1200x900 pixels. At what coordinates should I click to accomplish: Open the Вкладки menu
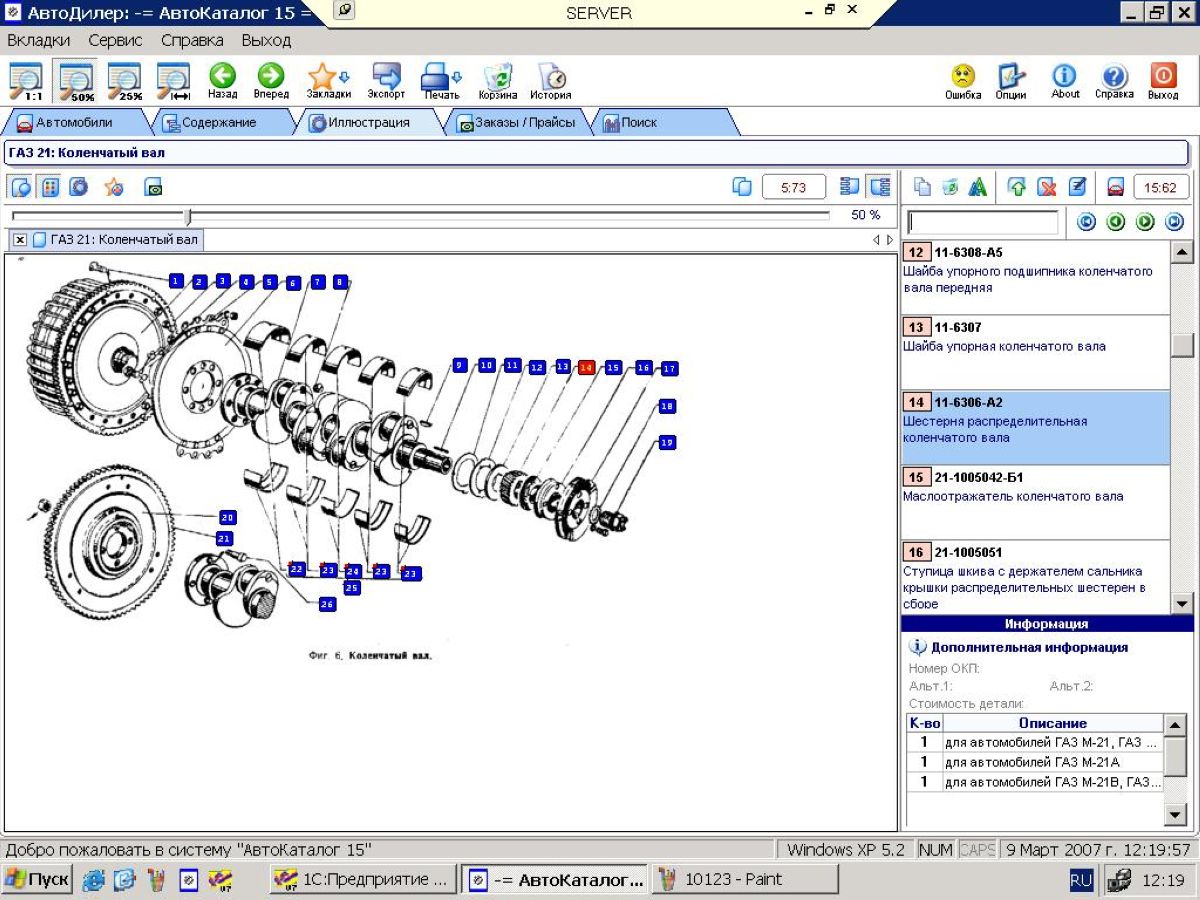click(x=39, y=40)
